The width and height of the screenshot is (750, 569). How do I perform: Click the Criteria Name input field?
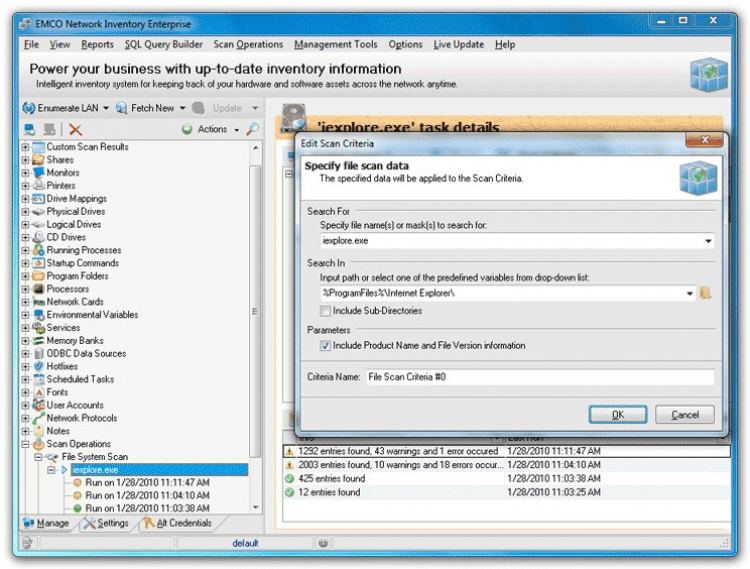point(540,377)
